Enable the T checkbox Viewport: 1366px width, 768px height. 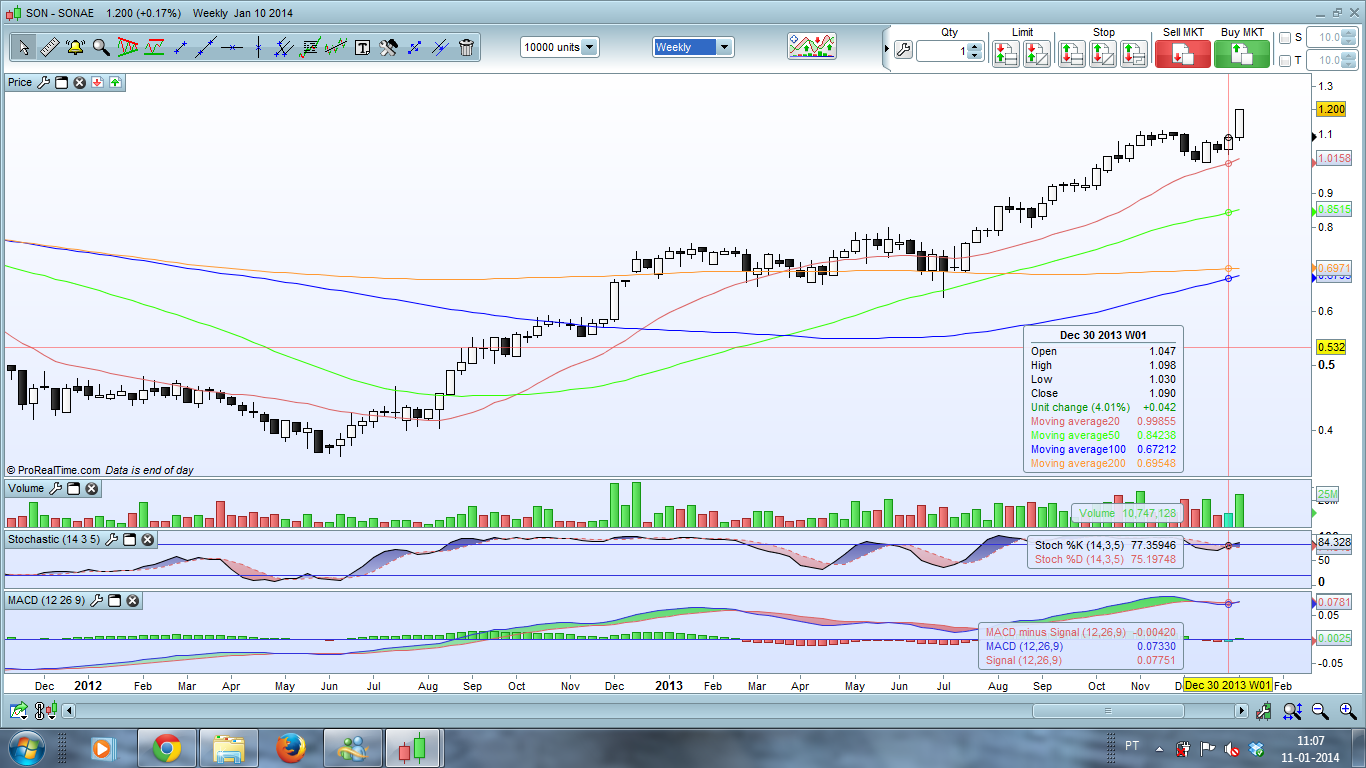1285,61
